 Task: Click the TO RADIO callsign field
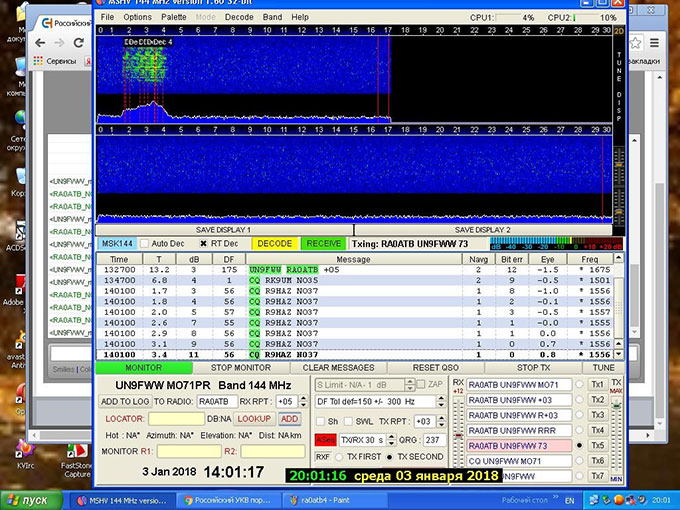click(217, 402)
